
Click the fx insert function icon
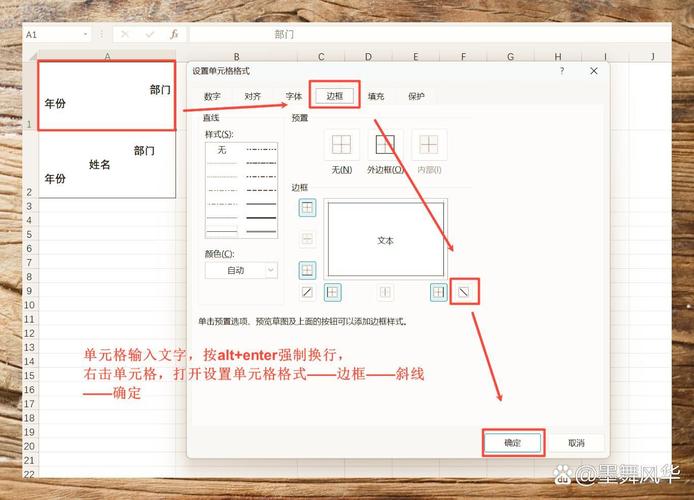[x=174, y=34]
